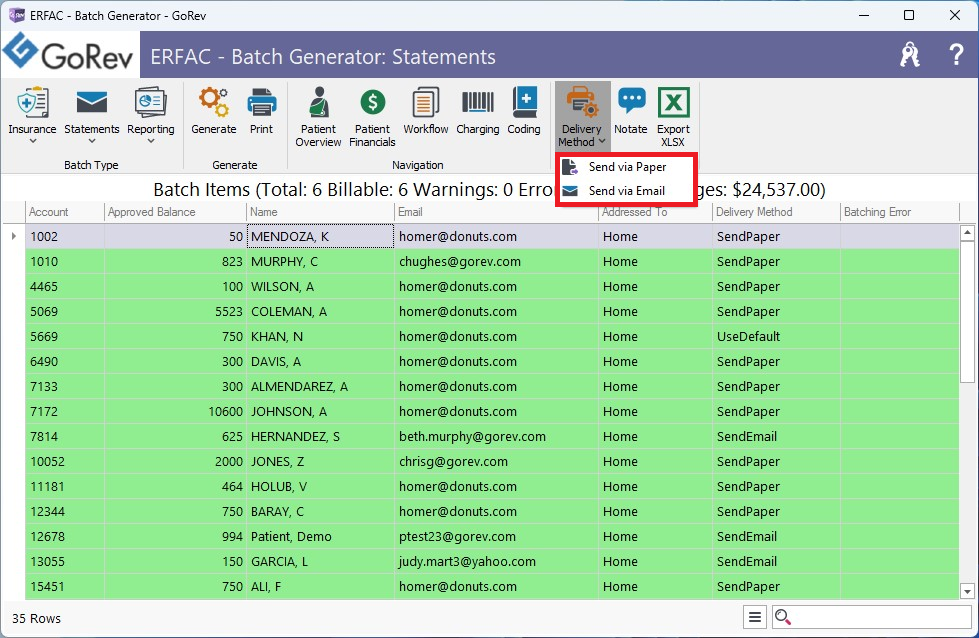Viewport: 979px width, 638px height.
Task: Sort by Approved Balance column header
Action: [175, 212]
